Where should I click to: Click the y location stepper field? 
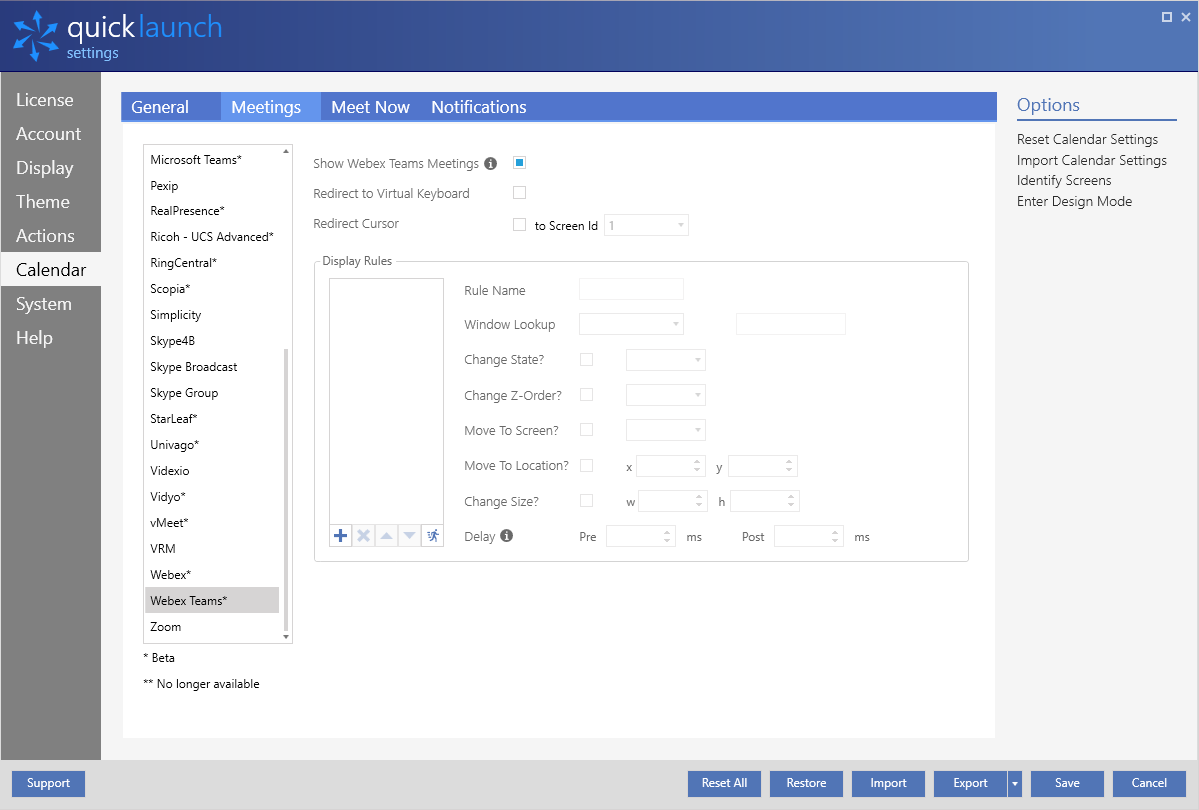[762, 466]
